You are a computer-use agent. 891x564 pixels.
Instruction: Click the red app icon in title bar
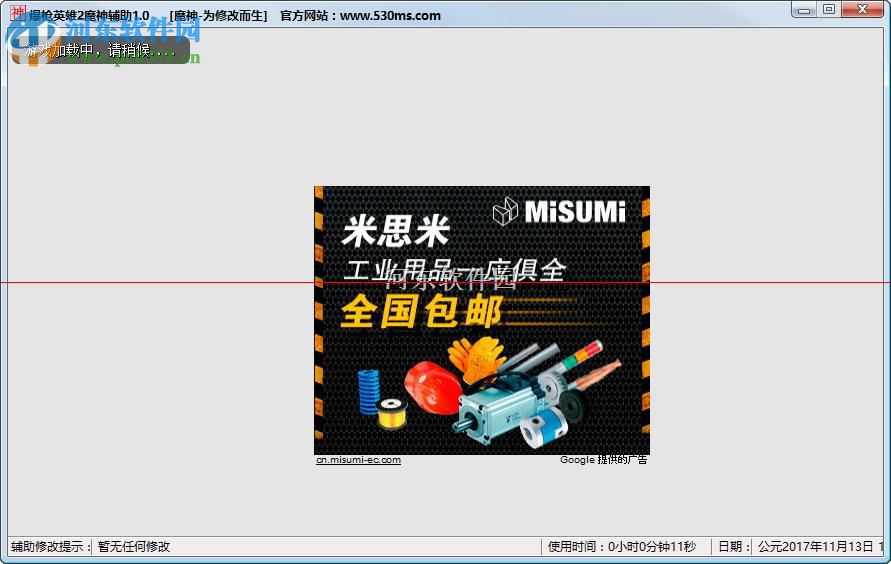[x=18, y=12]
